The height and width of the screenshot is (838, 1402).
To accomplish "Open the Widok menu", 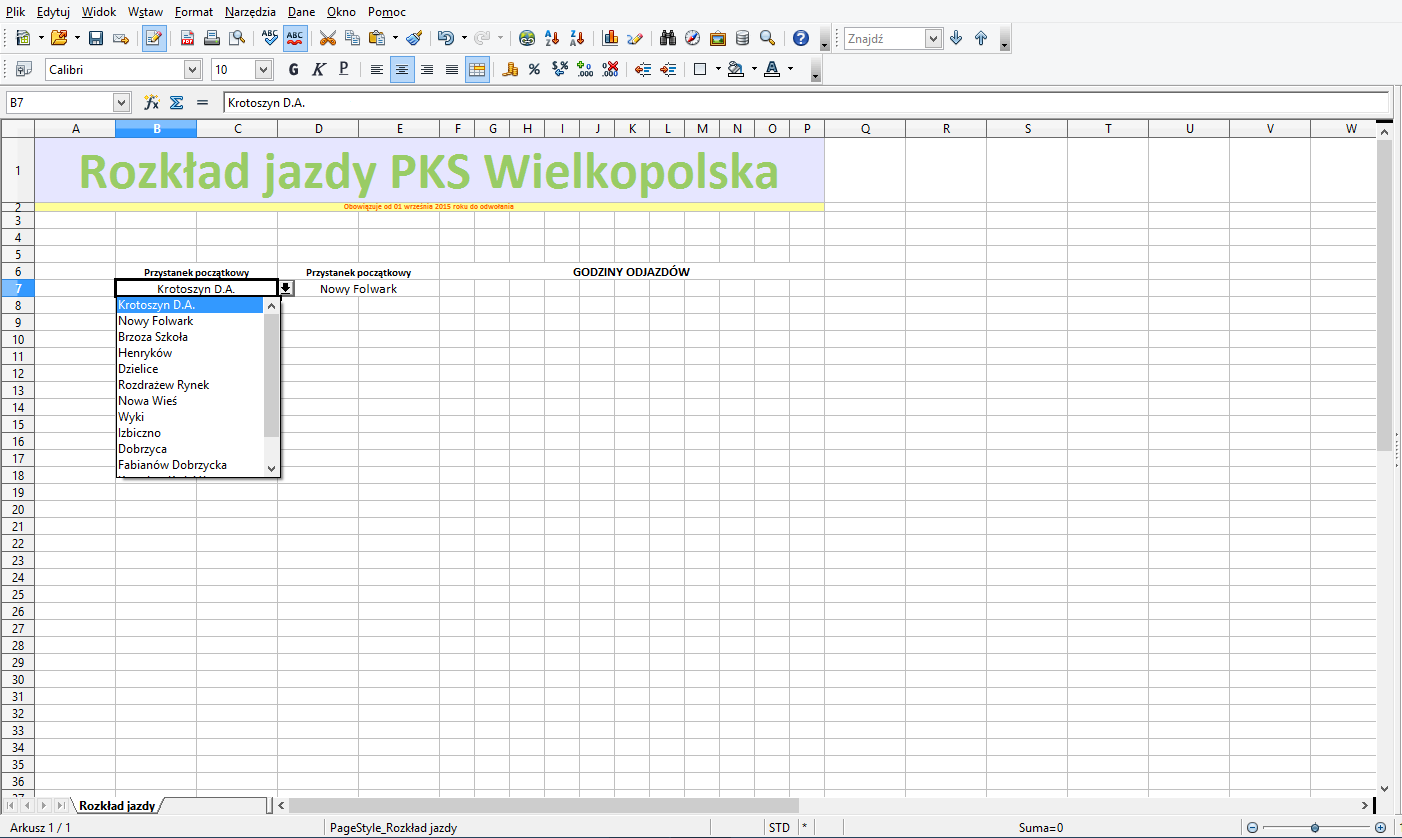I will 99,12.
